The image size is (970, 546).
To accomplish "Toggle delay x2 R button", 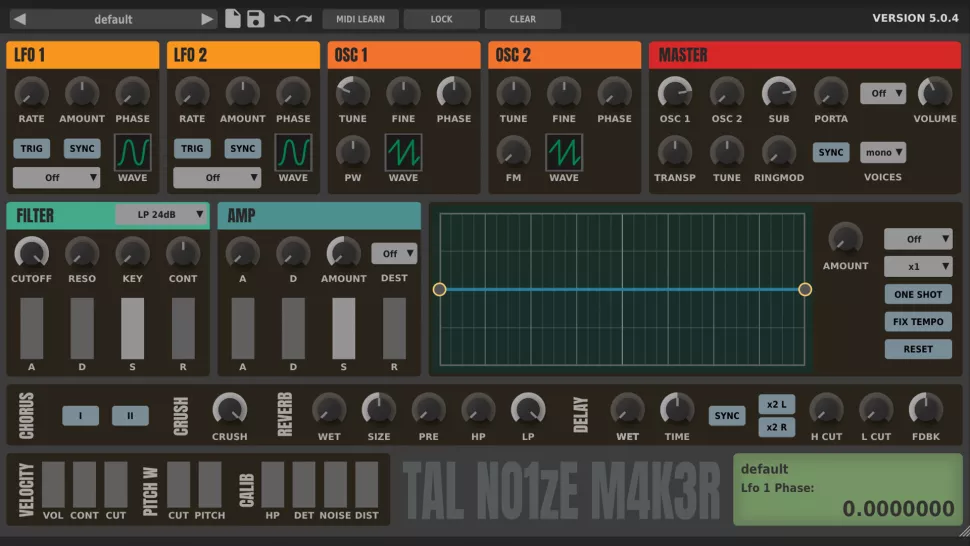I will click(x=776, y=427).
